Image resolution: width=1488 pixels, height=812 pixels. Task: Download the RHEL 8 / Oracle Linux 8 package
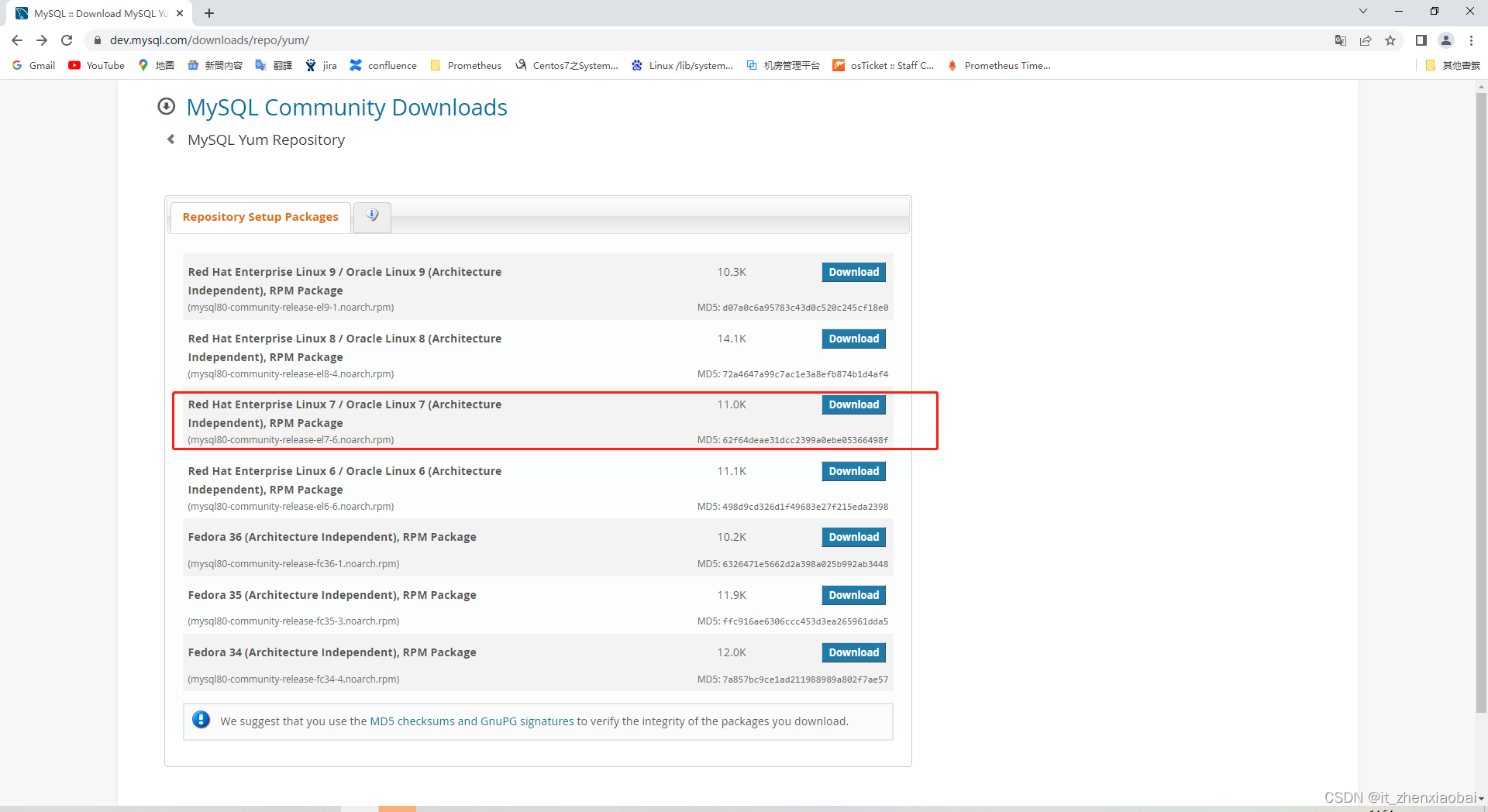(854, 339)
